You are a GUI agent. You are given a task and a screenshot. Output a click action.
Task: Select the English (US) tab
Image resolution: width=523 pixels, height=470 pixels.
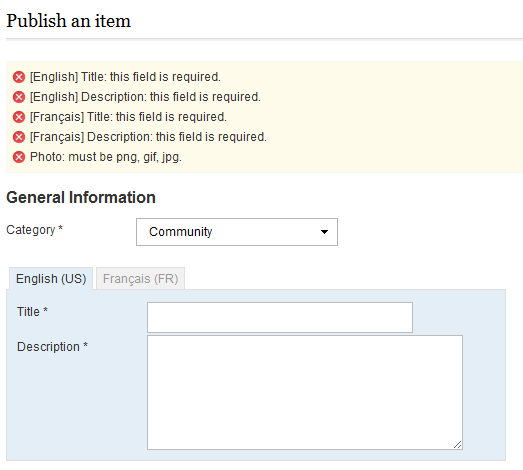[51, 279]
